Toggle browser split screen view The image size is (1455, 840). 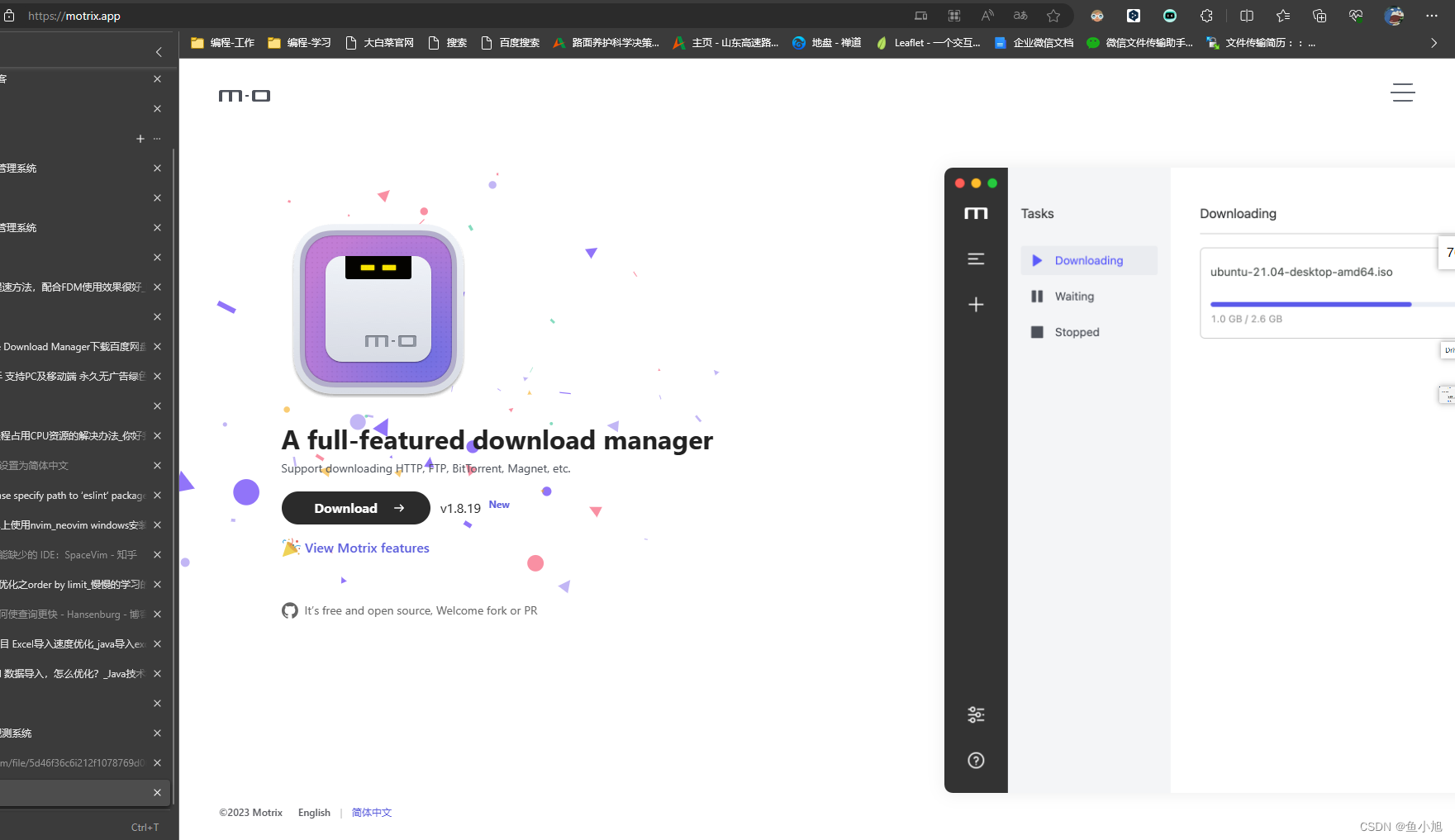tap(1247, 16)
